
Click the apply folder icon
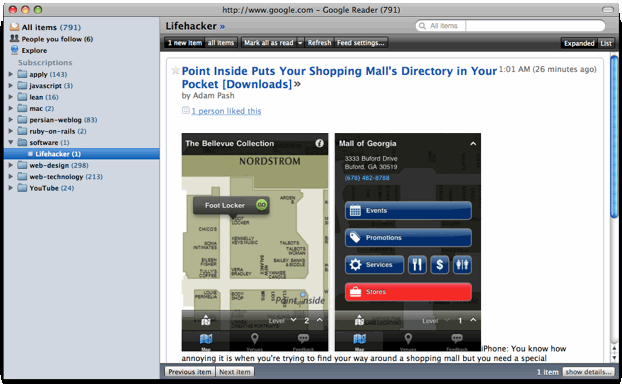[x=22, y=74]
